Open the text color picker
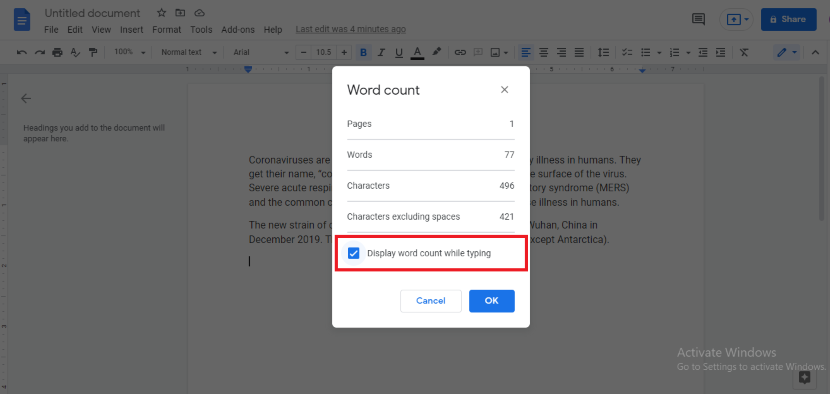Image resolution: width=830 pixels, height=394 pixels. 417,52
